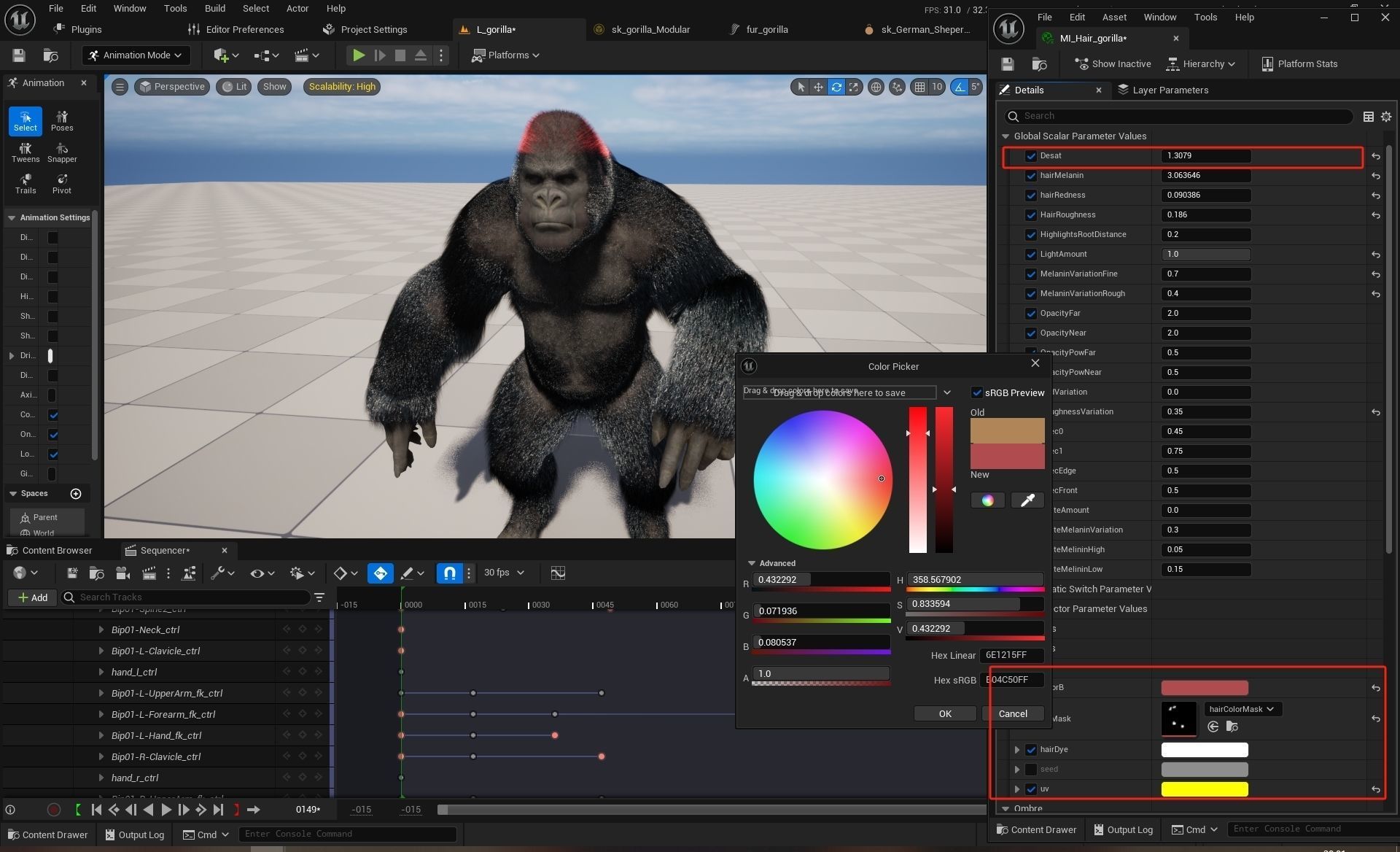Screen dimensions: 1400x852
Task: Click the save icon in material editor
Action: (1008, 64)
